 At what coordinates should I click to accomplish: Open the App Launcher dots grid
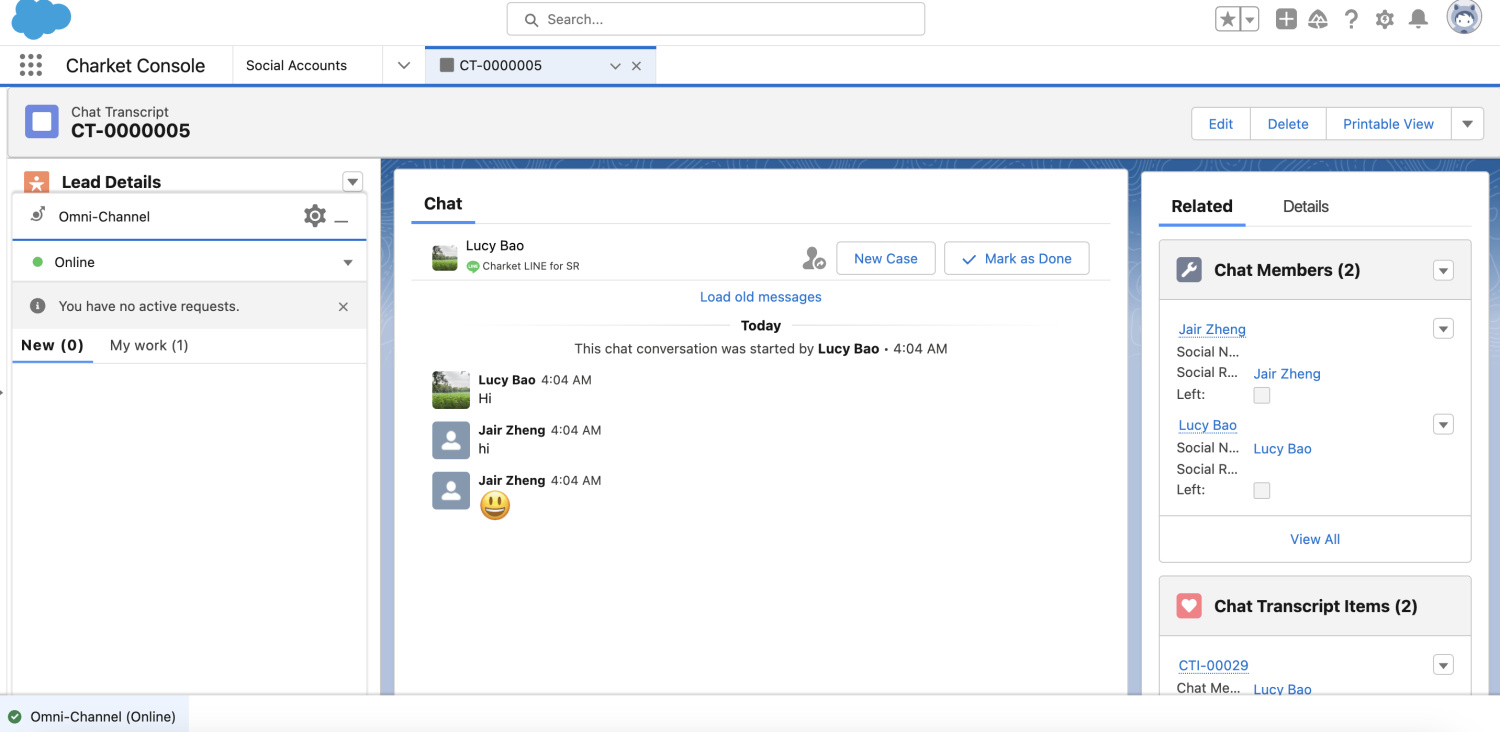[31, 66]
